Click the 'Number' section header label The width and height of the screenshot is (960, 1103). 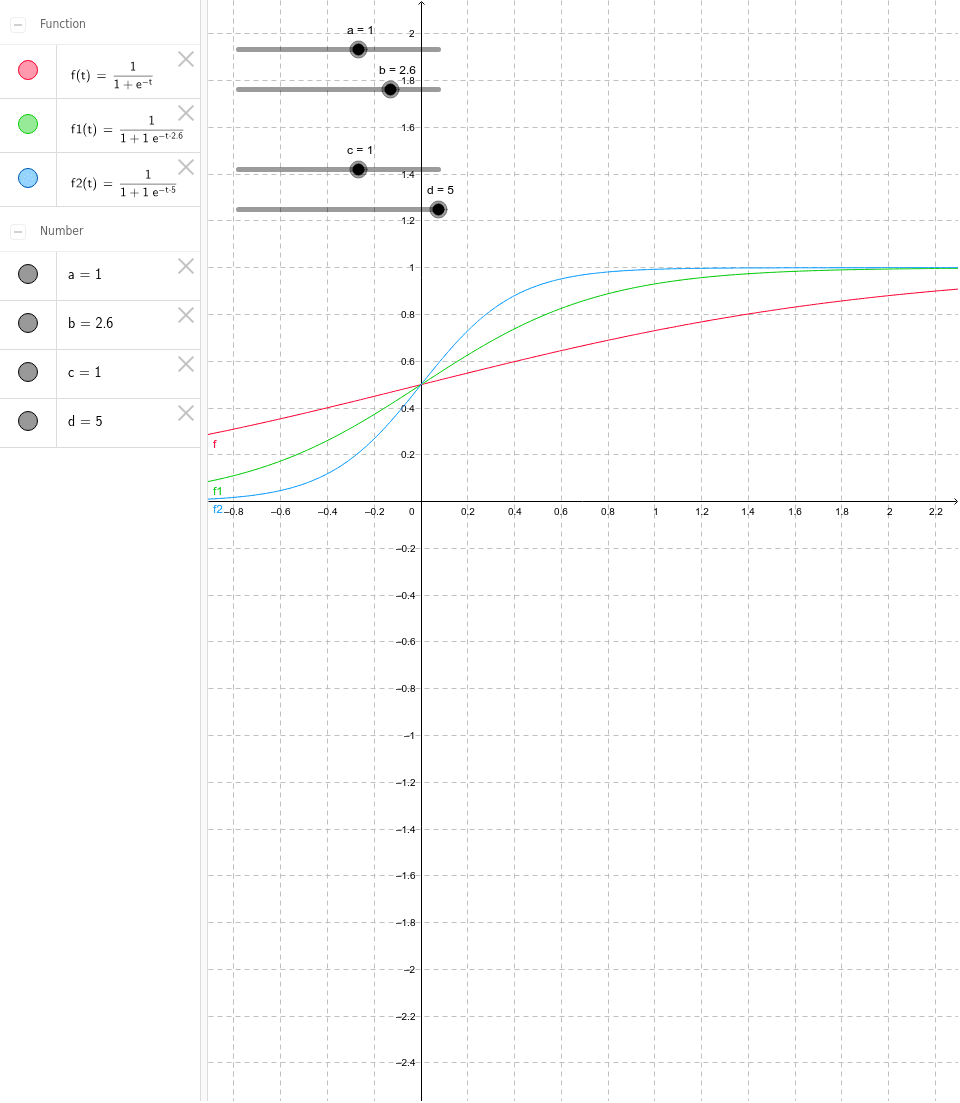(61, 231)
